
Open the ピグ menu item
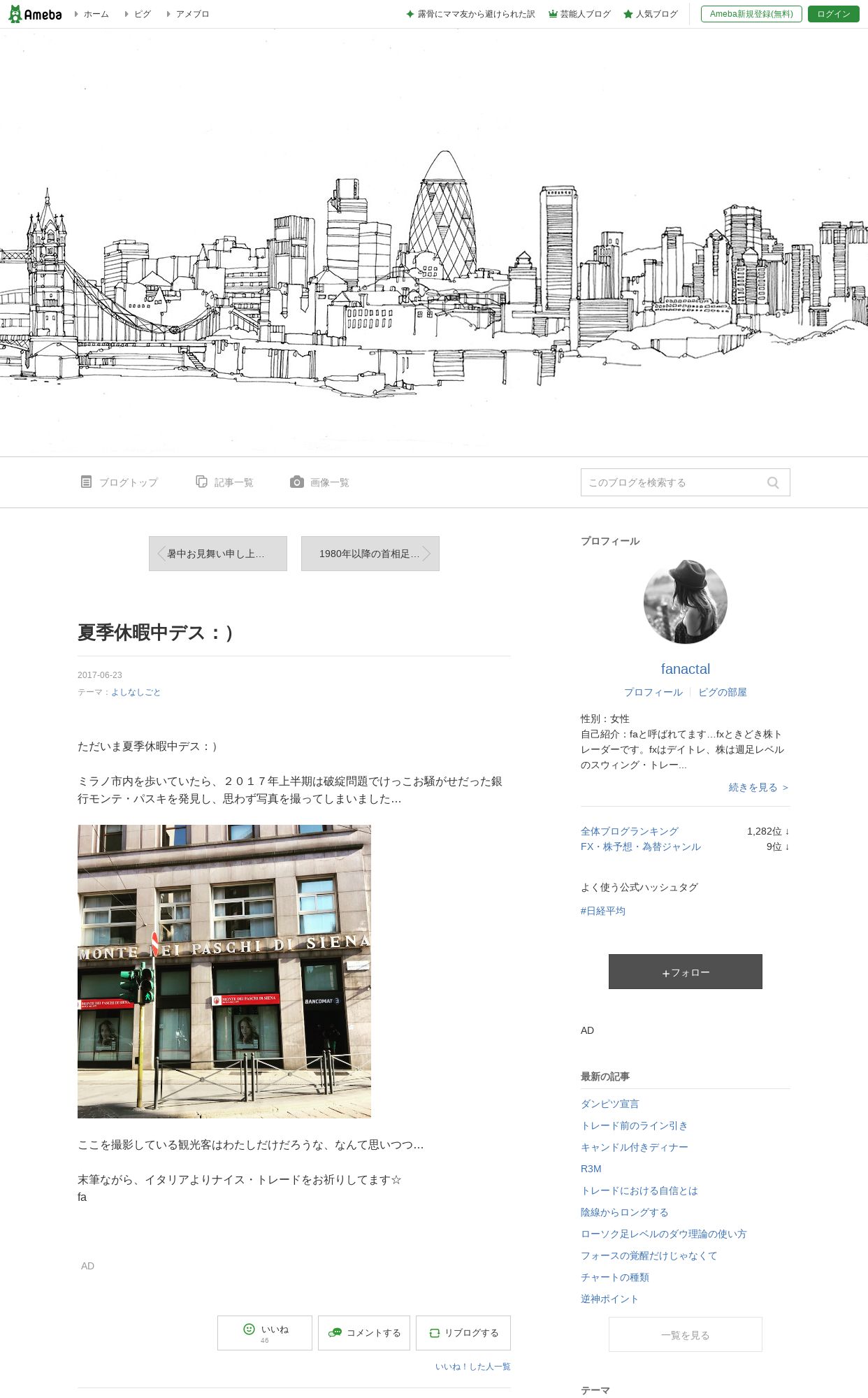(x=142, y=14)
